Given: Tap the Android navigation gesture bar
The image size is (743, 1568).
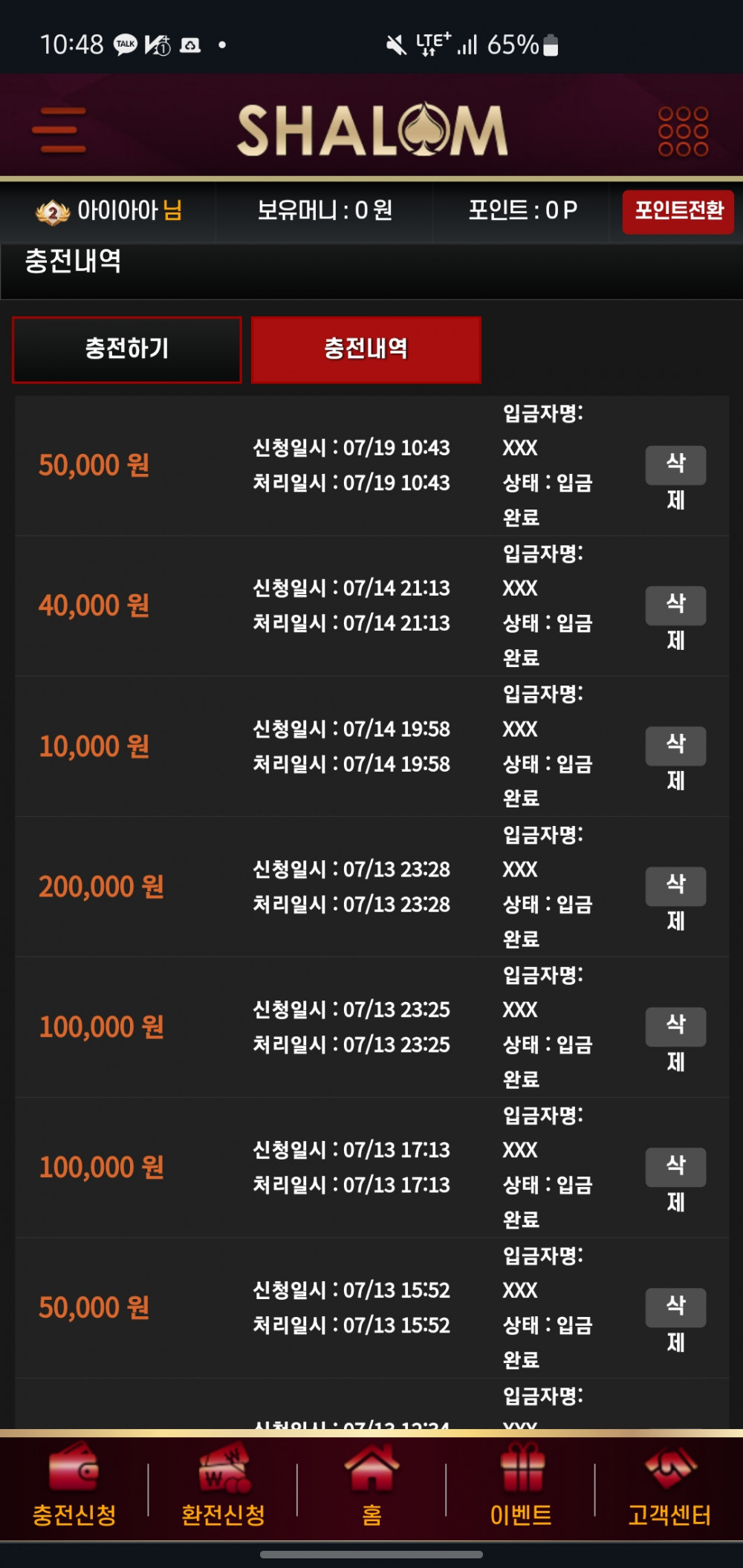Looking at the screenshot, I should coord(371,1554).
